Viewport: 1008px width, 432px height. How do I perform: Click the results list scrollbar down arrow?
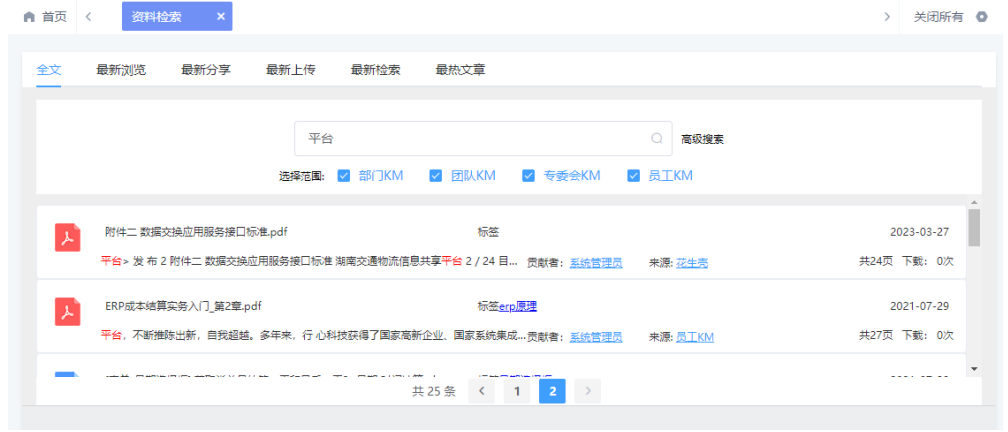tap(974, 368)
